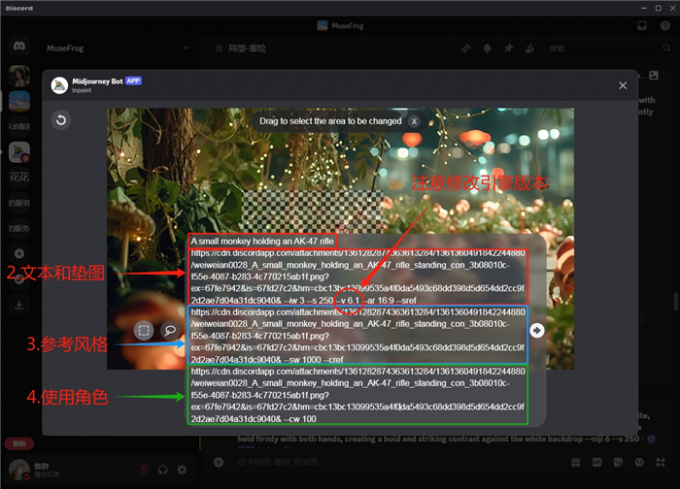Click the undo arrow in Inpaint editor
This screenshot has height=489, width=680.
(61, 120)
